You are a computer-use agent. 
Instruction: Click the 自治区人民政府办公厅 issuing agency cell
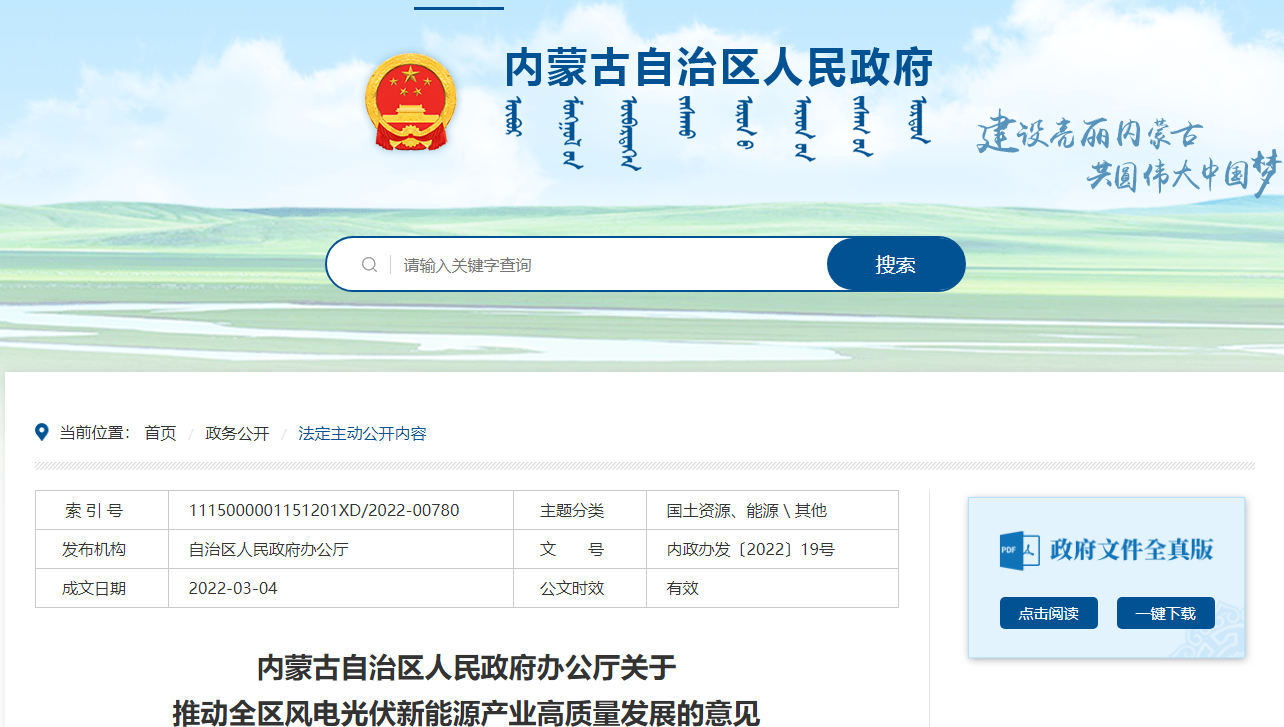coord(268,549)
